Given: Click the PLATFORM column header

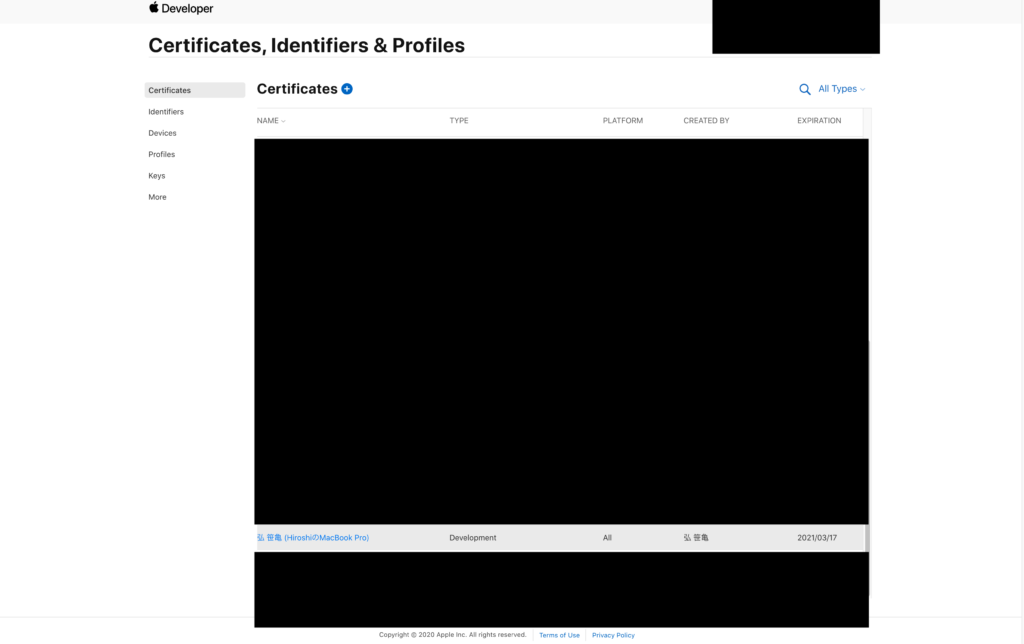Looking at the screenshot, I should [x=622, y=121].
